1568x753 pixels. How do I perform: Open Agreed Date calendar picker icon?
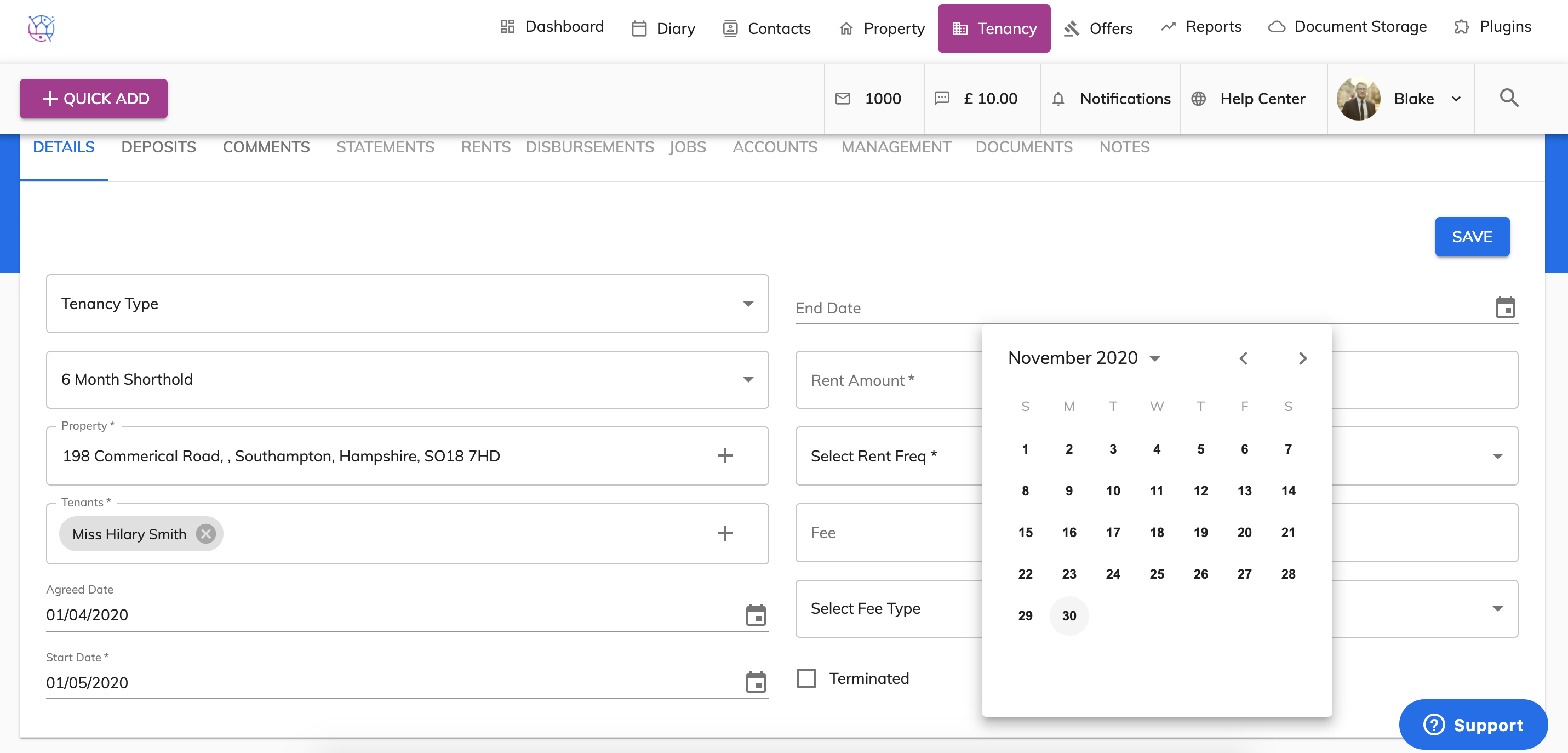(756, 615)
